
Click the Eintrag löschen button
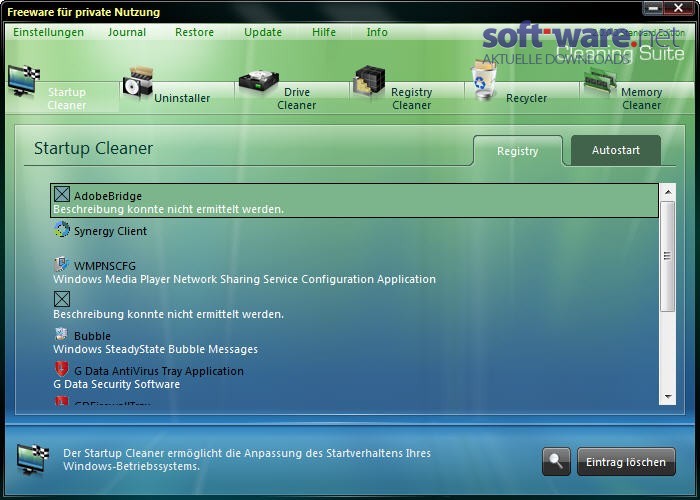pyautogui.click(x=626, y=462)
